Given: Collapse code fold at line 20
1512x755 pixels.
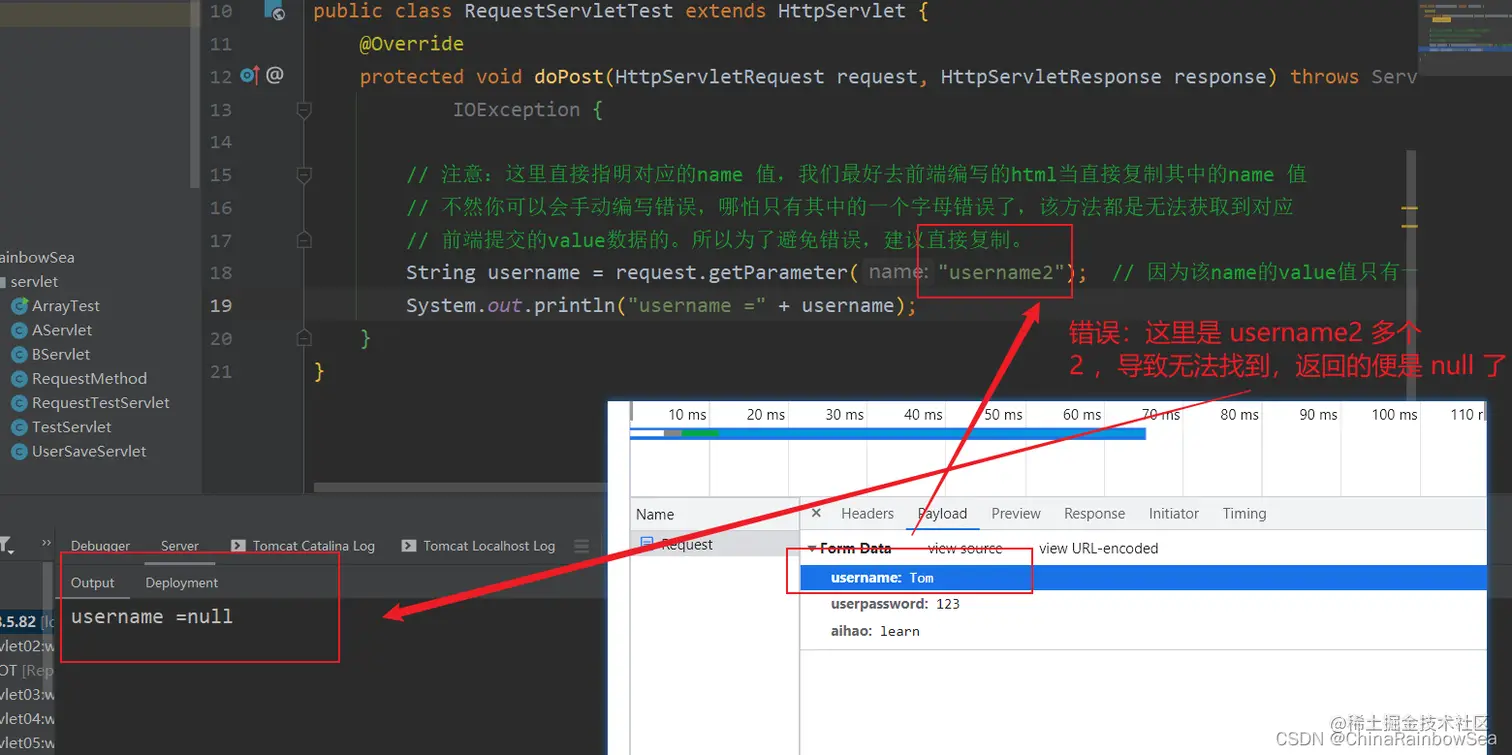Looking at the screenshot, I should point(304,338).
